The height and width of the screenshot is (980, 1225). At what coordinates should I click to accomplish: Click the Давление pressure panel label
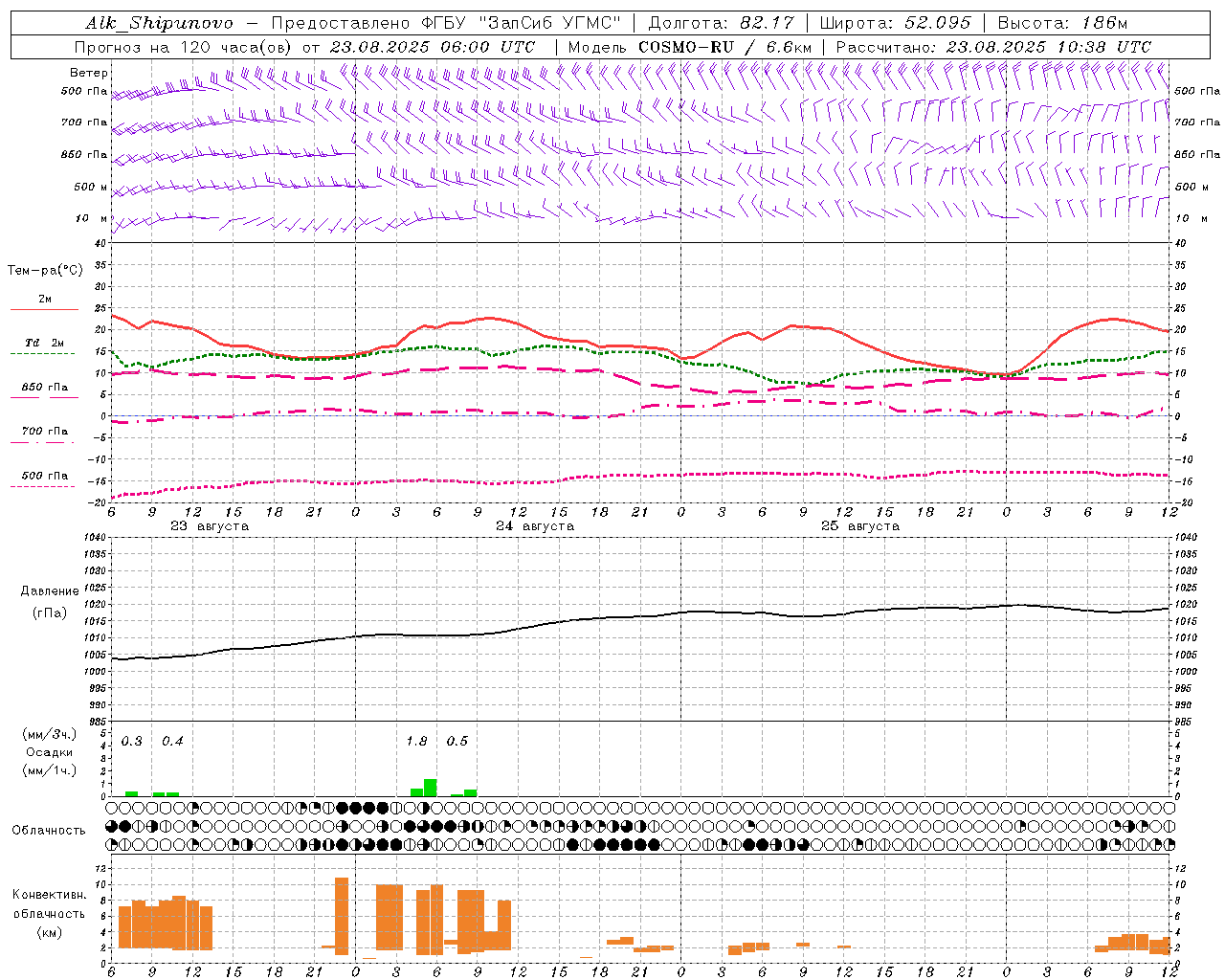[50, 591]
